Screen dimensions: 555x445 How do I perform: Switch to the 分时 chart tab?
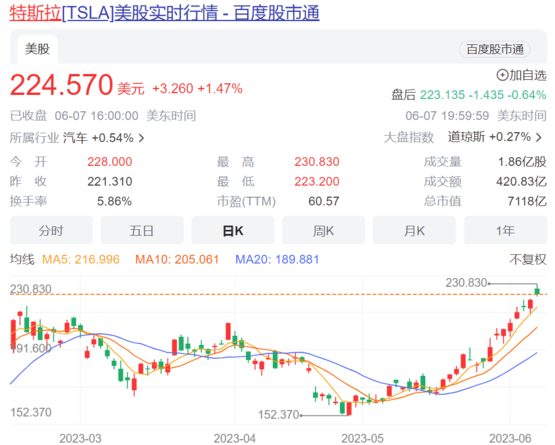pyautogui.click(x=51, y=230)
